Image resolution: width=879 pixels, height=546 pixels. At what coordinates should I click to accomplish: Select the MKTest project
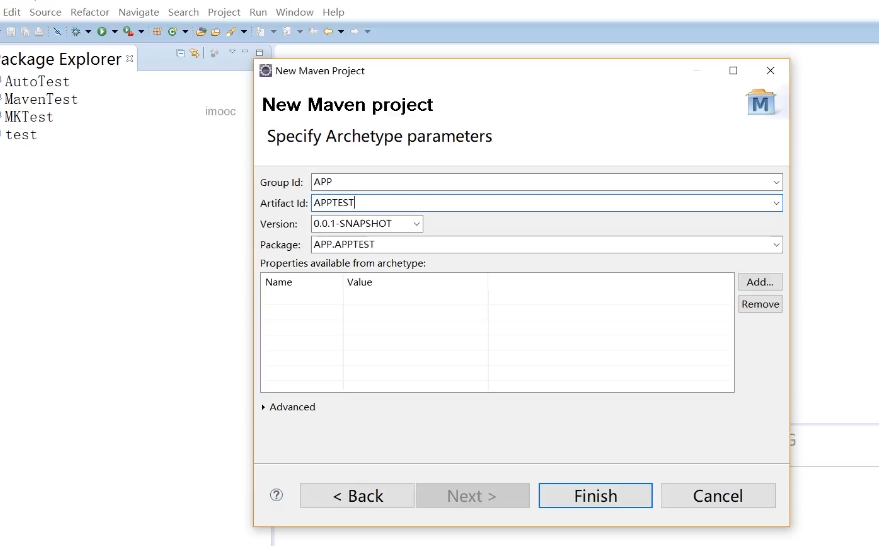(29, 117)
